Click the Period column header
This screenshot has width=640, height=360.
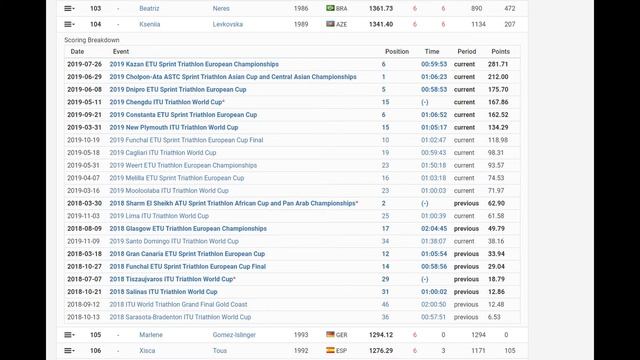pos(467,52)
